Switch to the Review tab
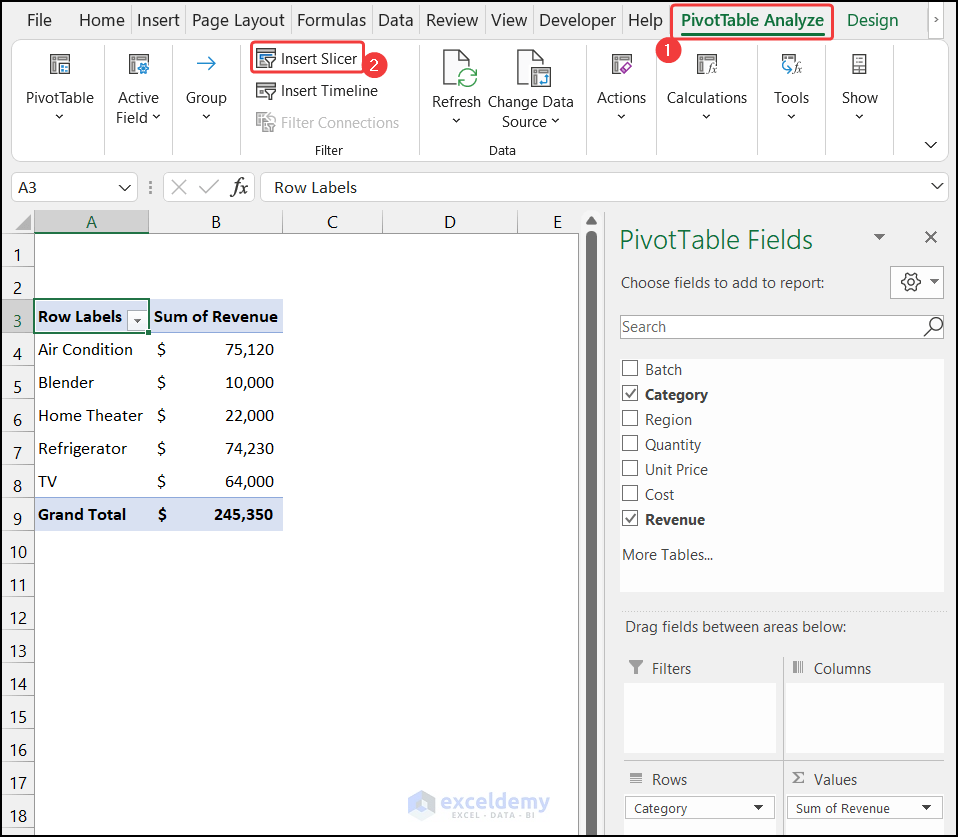Image resolution: width=958 pixels, height=837 pixels. click(452, 20)
